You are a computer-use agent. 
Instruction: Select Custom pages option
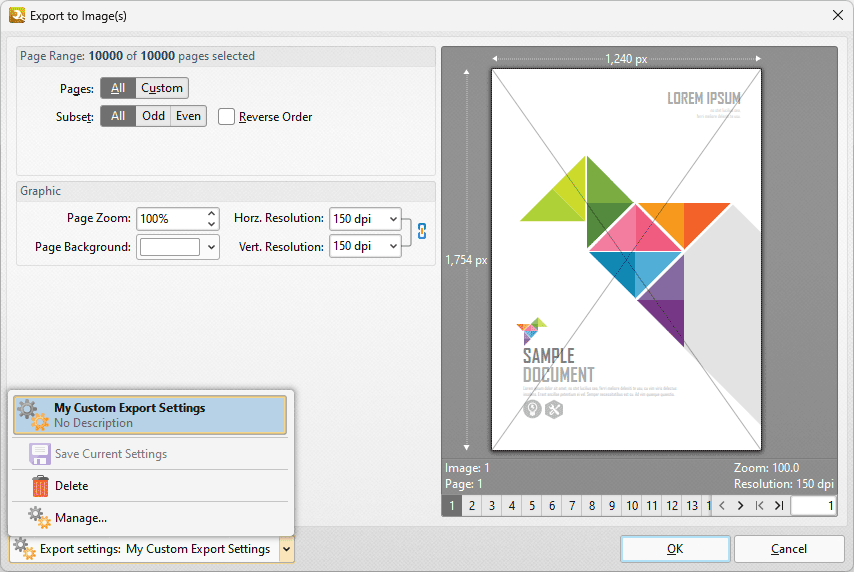pyautogui.click(x=162, y=88)
